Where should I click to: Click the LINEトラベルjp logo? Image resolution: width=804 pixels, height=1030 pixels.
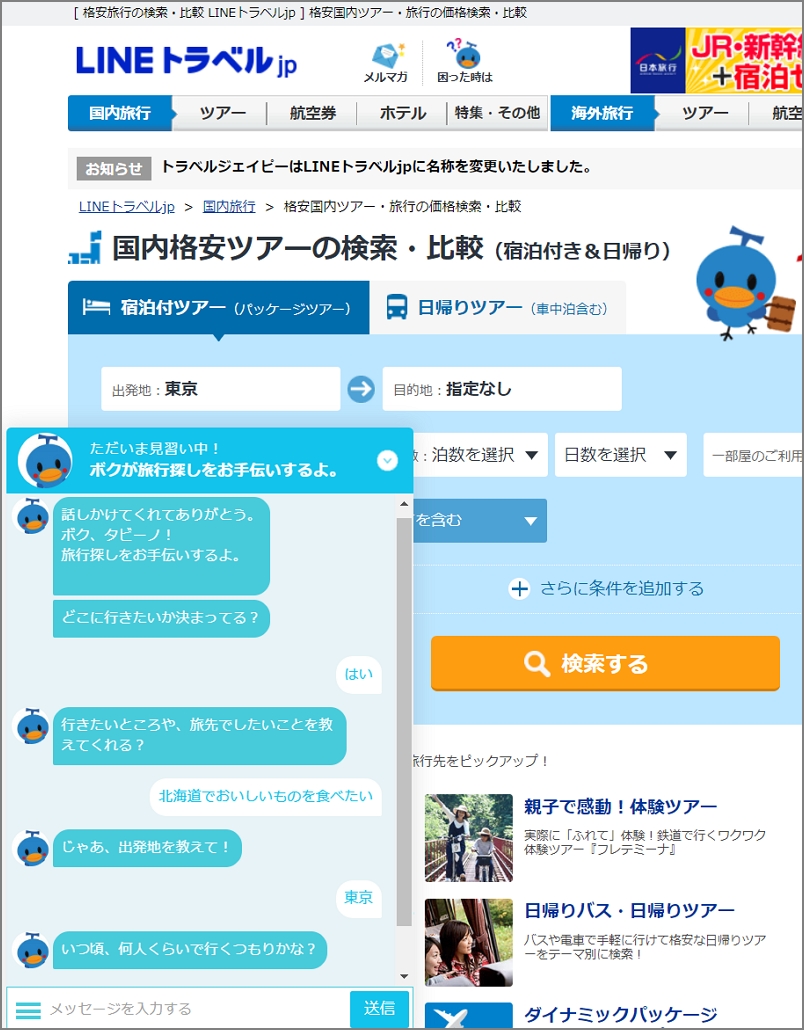[187, 61]
